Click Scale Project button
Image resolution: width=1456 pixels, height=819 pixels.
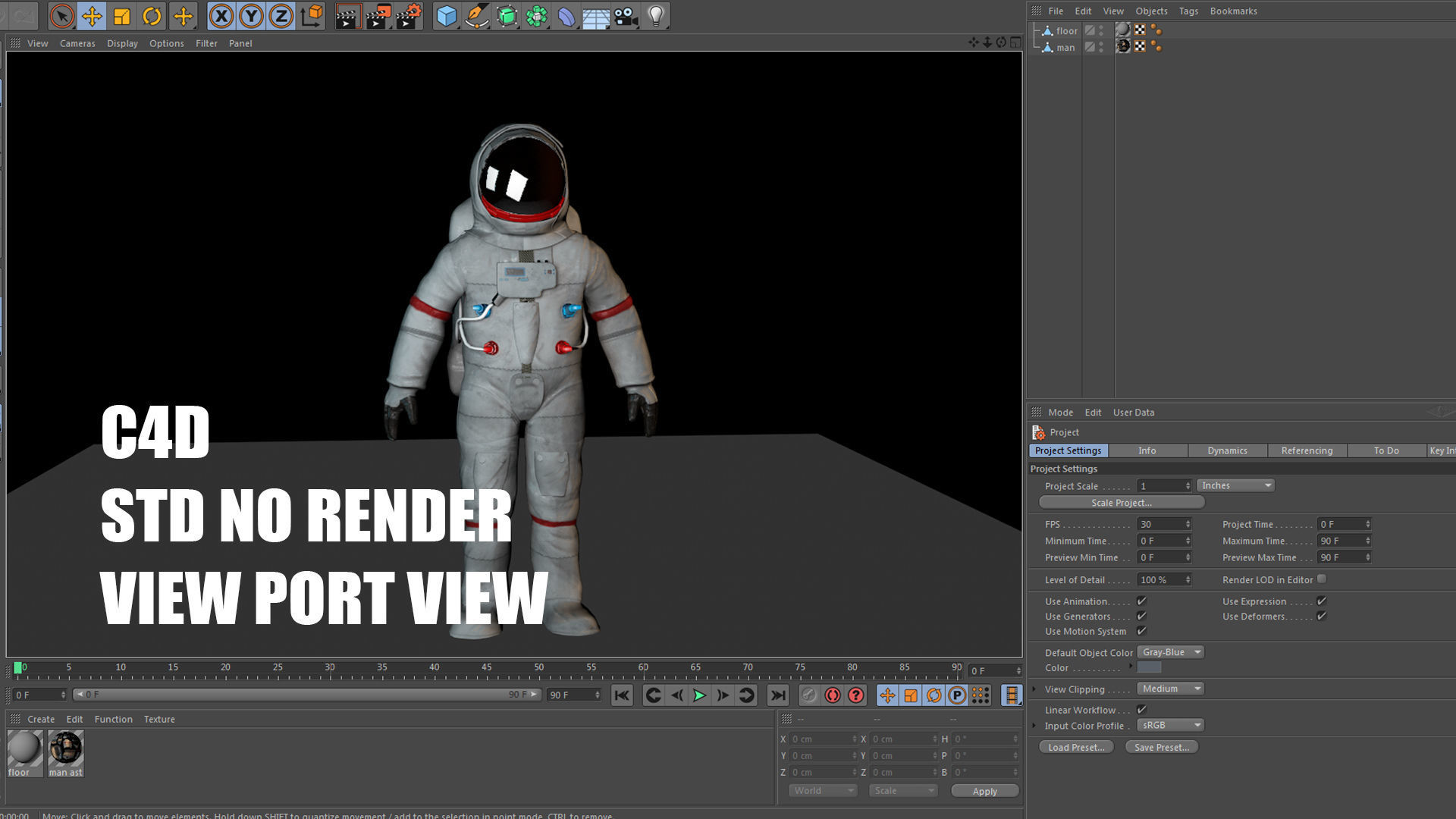(x=1122, y=502)
